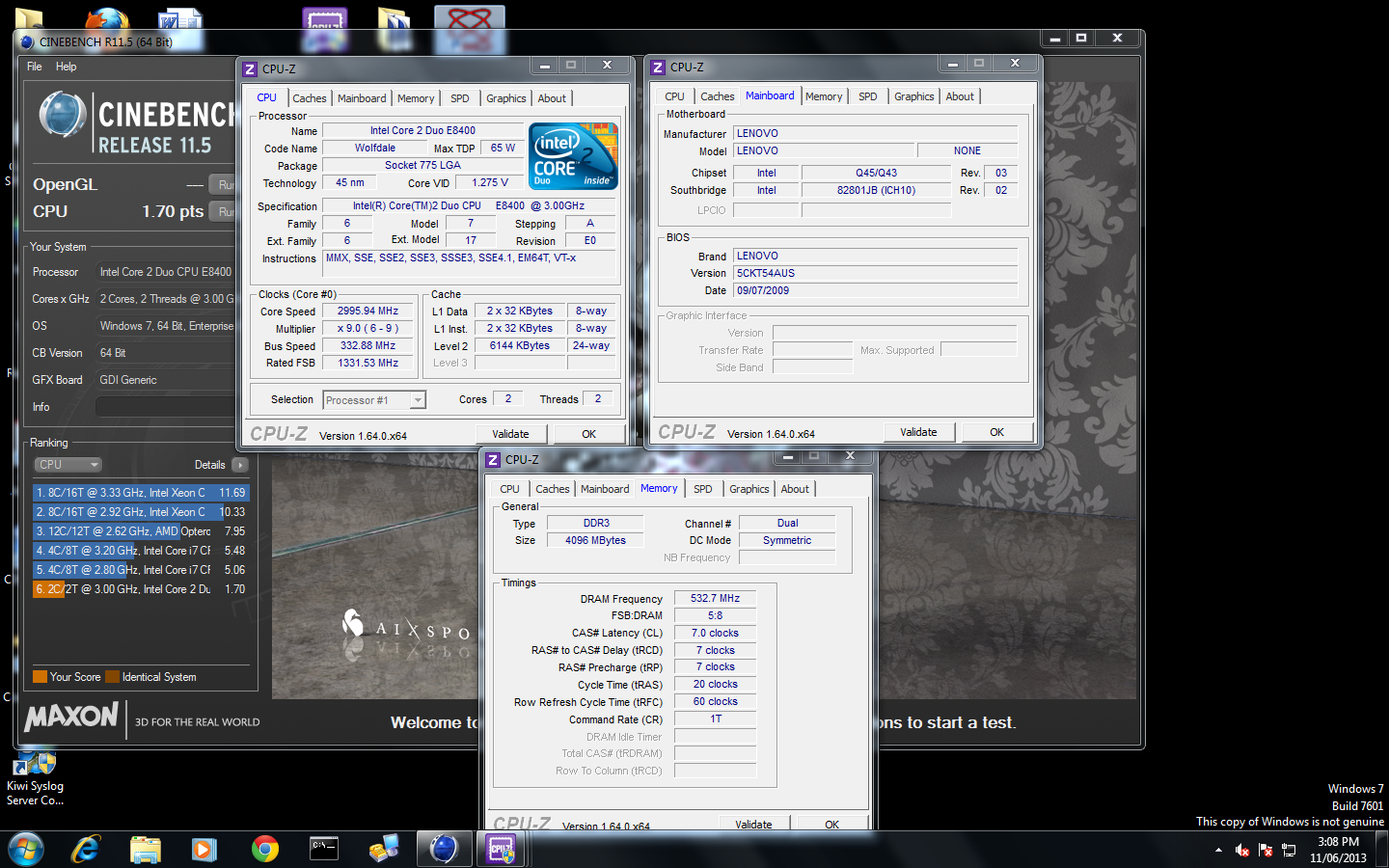The image size is (1389, 868).
Task: Open the Processor #1 selection dropdown
Action: click(374, 400)
